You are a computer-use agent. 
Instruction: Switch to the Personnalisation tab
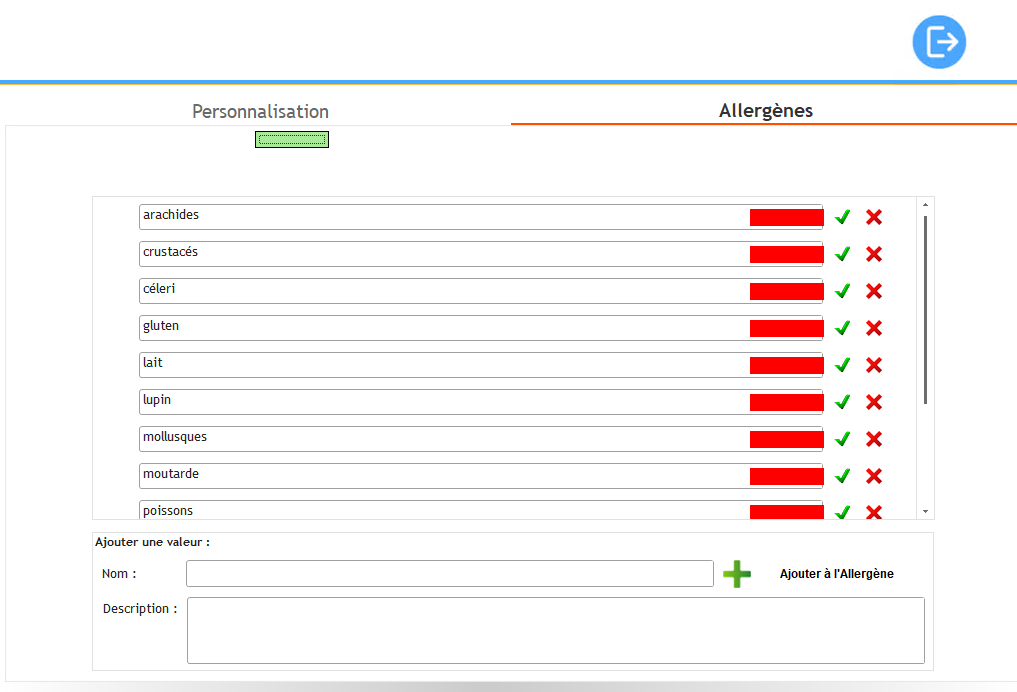[x=260, y=111]
